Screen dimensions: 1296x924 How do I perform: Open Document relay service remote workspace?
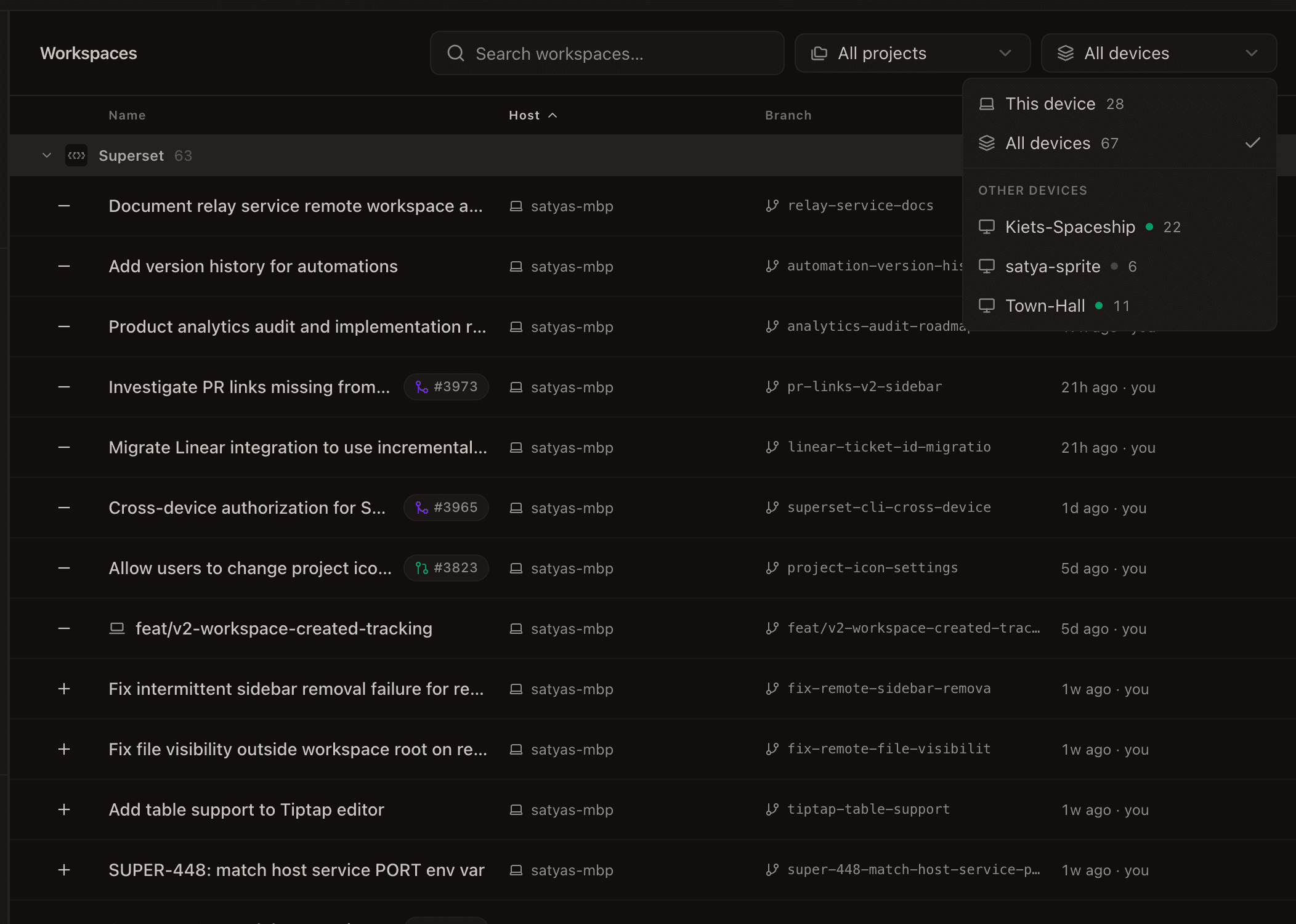point(296,206)
